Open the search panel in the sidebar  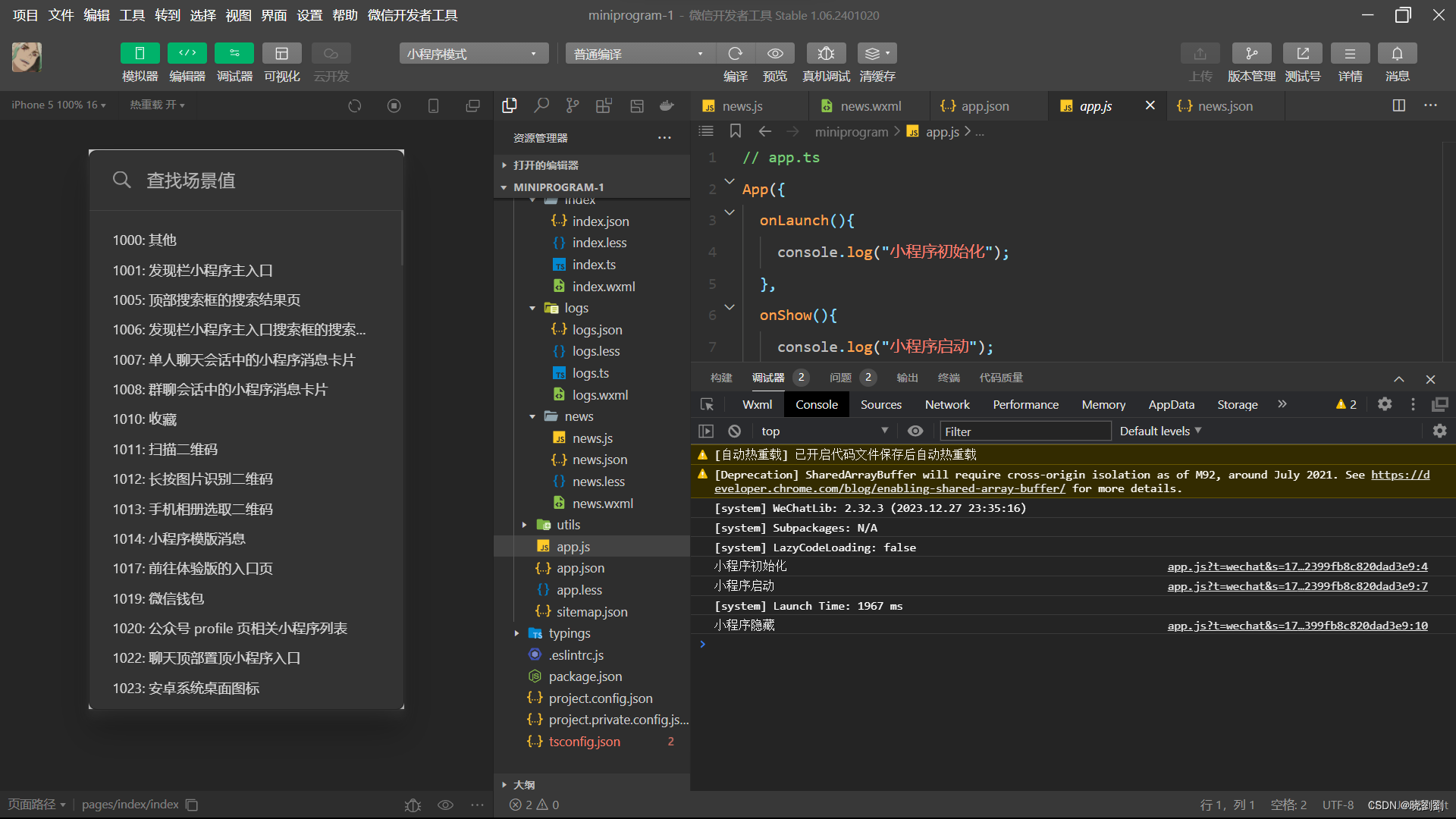(x=541, y=106)
